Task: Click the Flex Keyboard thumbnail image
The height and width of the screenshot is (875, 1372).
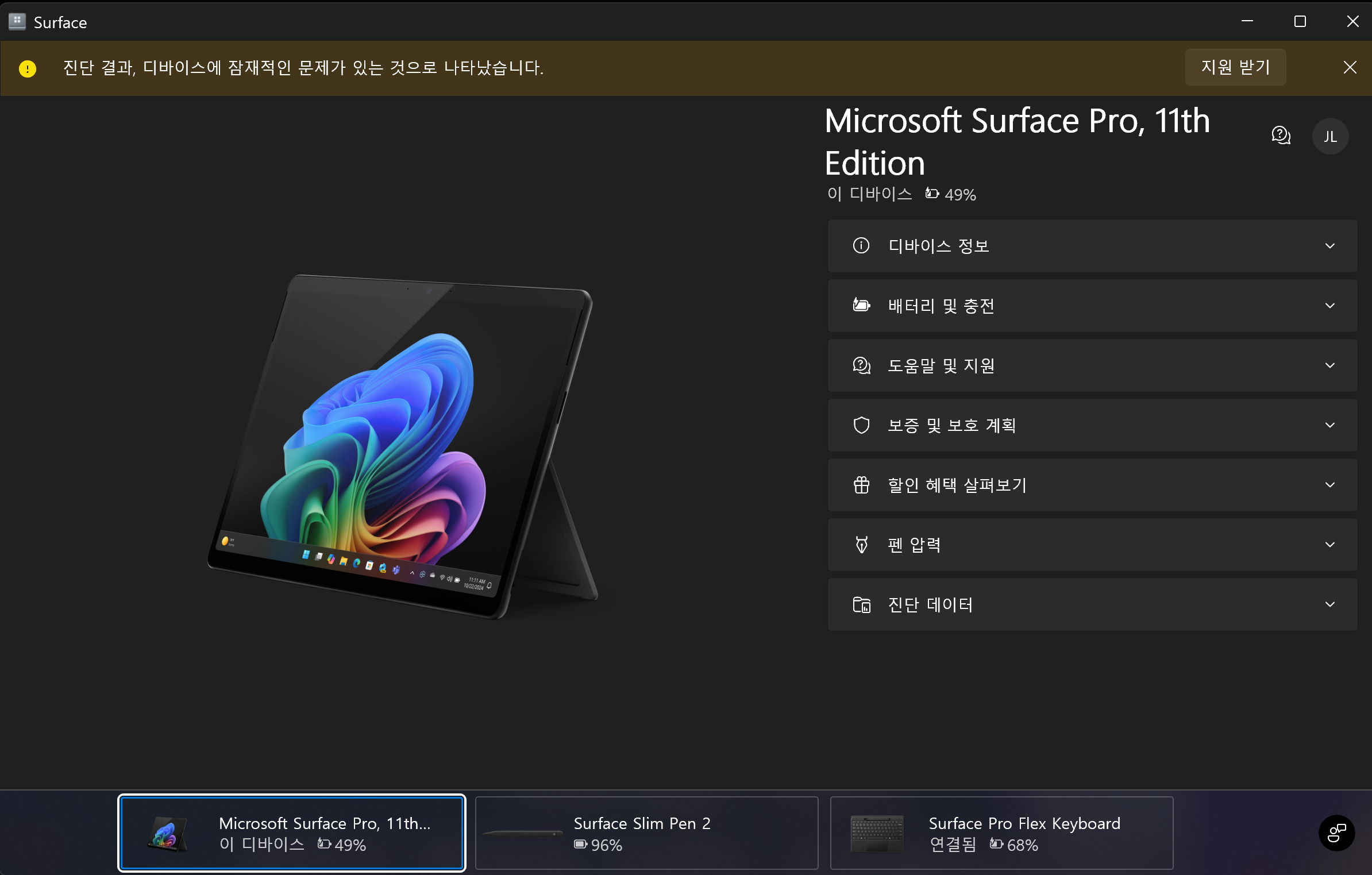Action: 877,833
